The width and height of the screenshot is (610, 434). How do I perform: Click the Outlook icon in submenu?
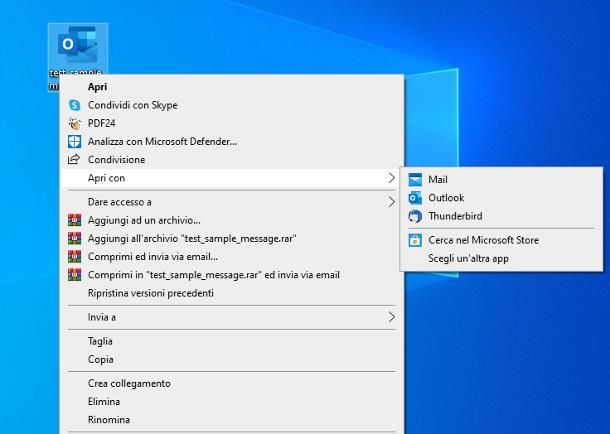415,198
